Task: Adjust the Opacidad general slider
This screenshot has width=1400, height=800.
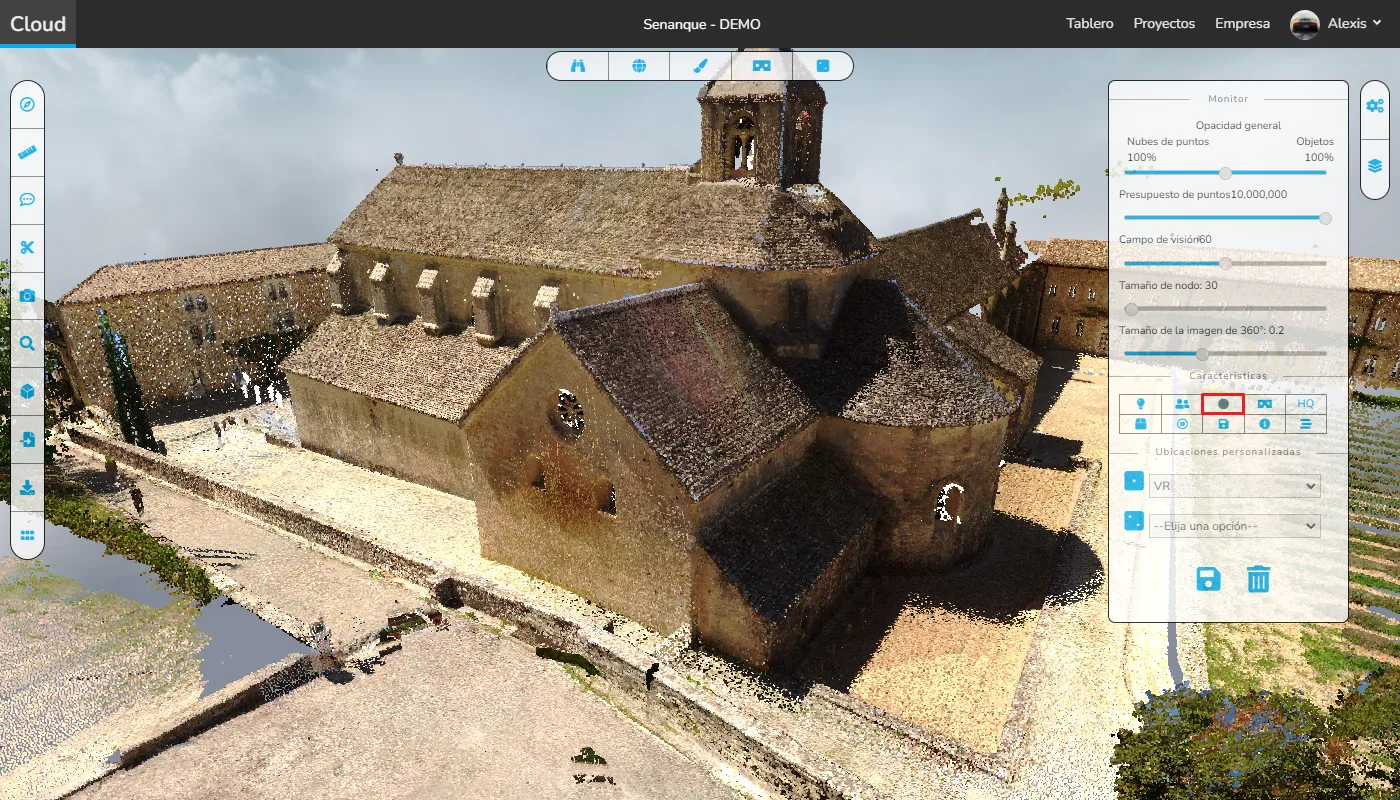Action: pyautogui.click(x=1226, y=172)
